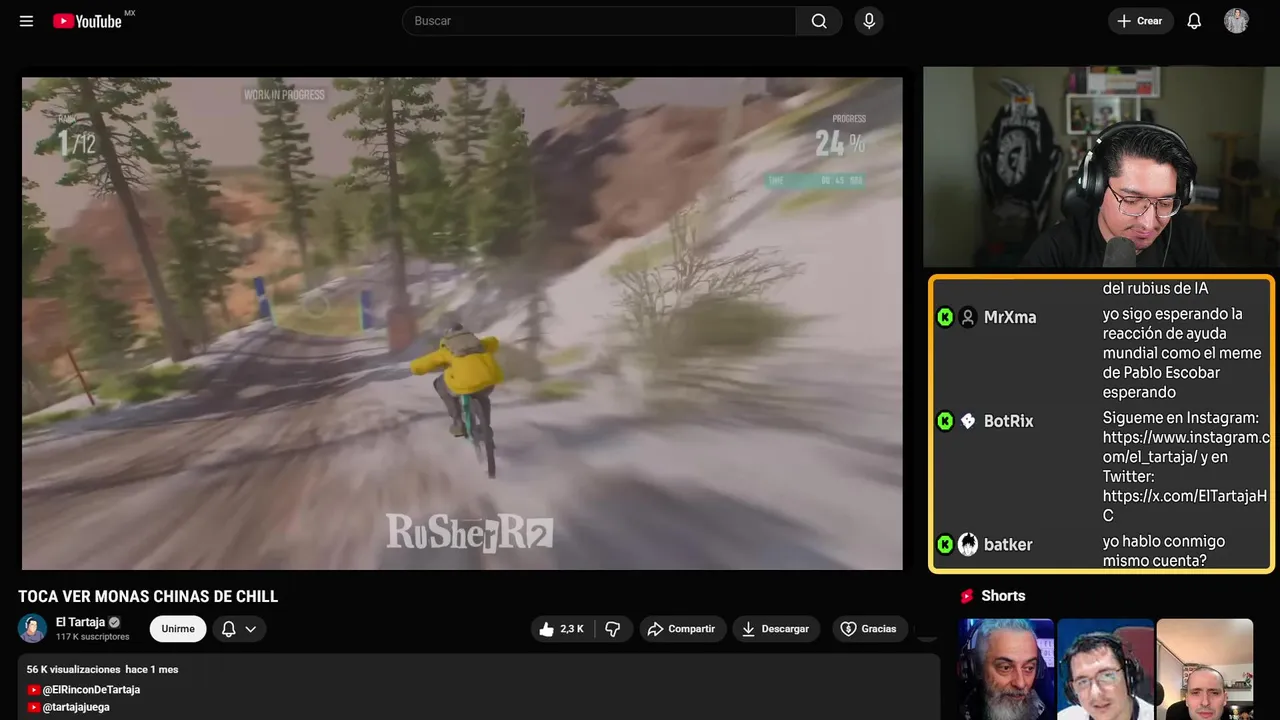The width and height of the screenshot is (1280, 720).
Task: Click the Buscar search field
Action: click(599, 21)
